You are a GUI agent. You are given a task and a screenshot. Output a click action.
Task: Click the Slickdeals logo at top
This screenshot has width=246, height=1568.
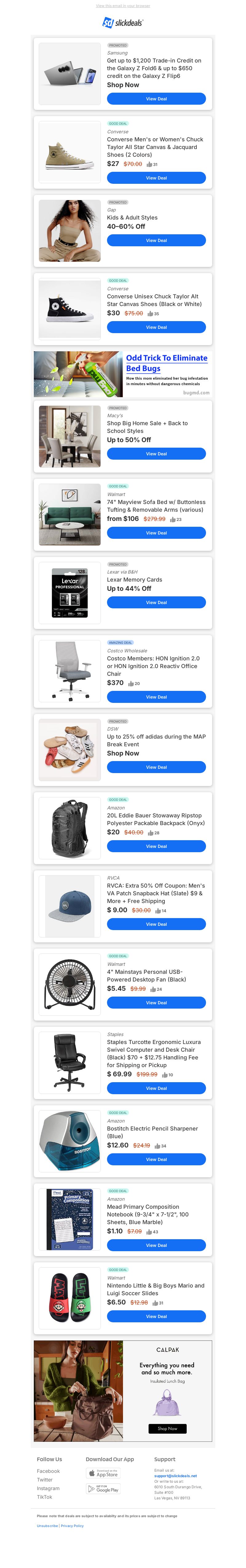(x=123, y=22)
